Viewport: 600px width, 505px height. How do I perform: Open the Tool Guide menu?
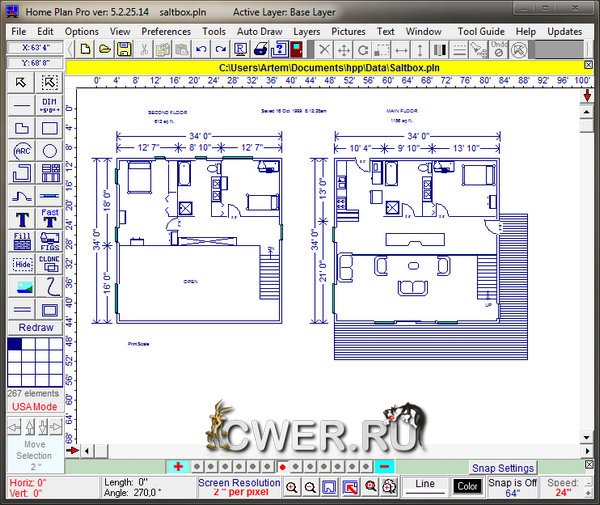[x=481, y=31]
